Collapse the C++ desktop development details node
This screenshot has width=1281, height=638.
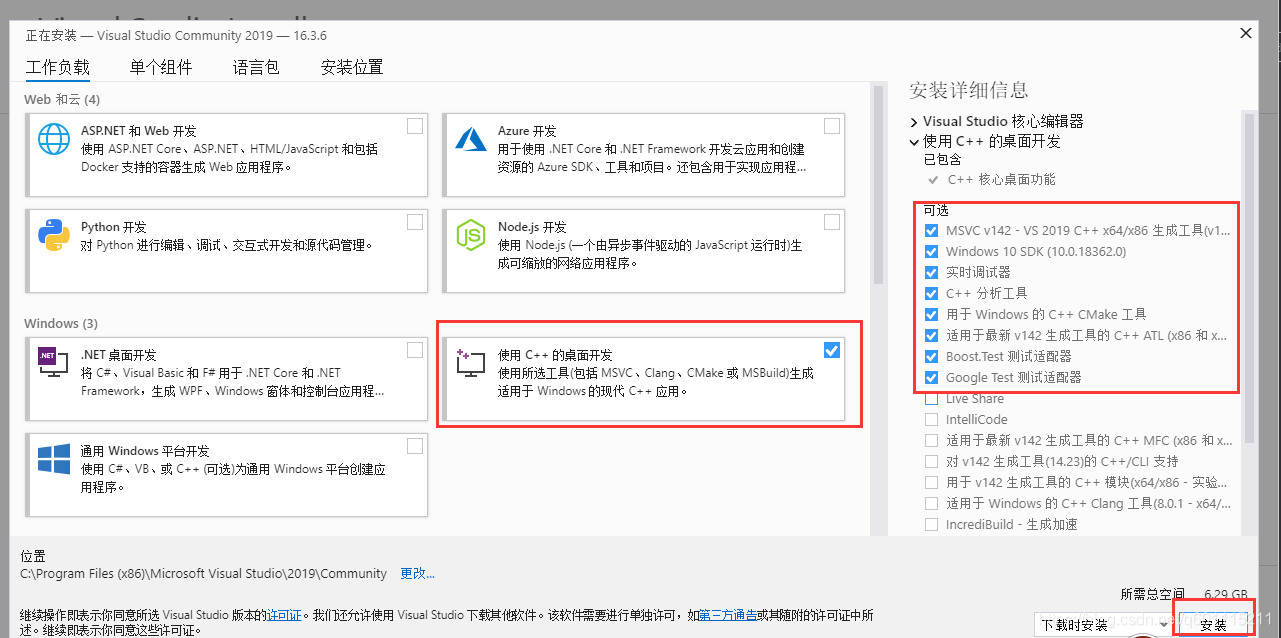tap(914, 141)
